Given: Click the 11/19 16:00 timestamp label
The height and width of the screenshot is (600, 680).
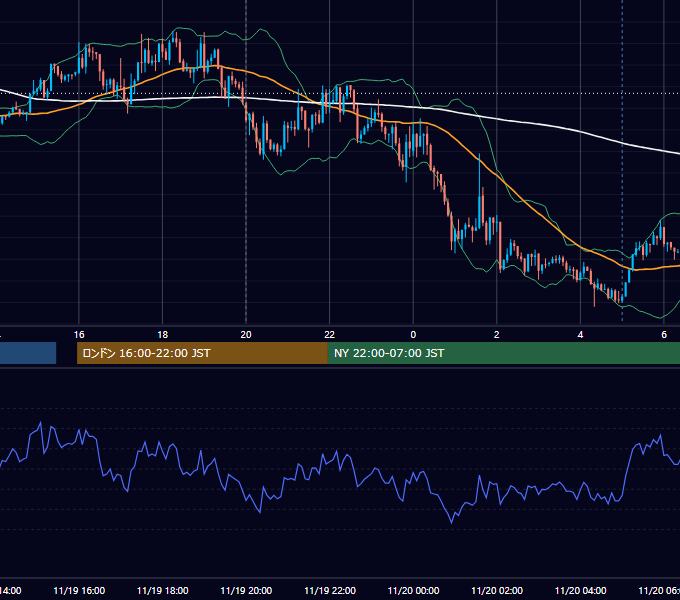Looking at the screenshot, I should pyautogui.click(x=79, y=590).
